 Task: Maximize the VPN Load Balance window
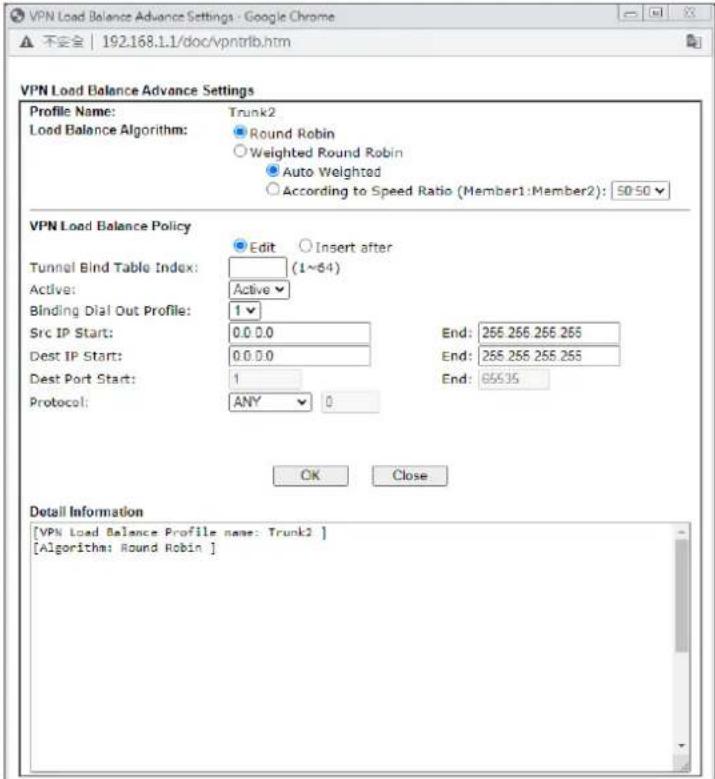656,13
